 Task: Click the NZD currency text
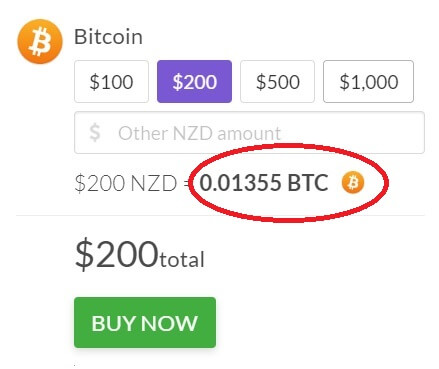(154, 183)
